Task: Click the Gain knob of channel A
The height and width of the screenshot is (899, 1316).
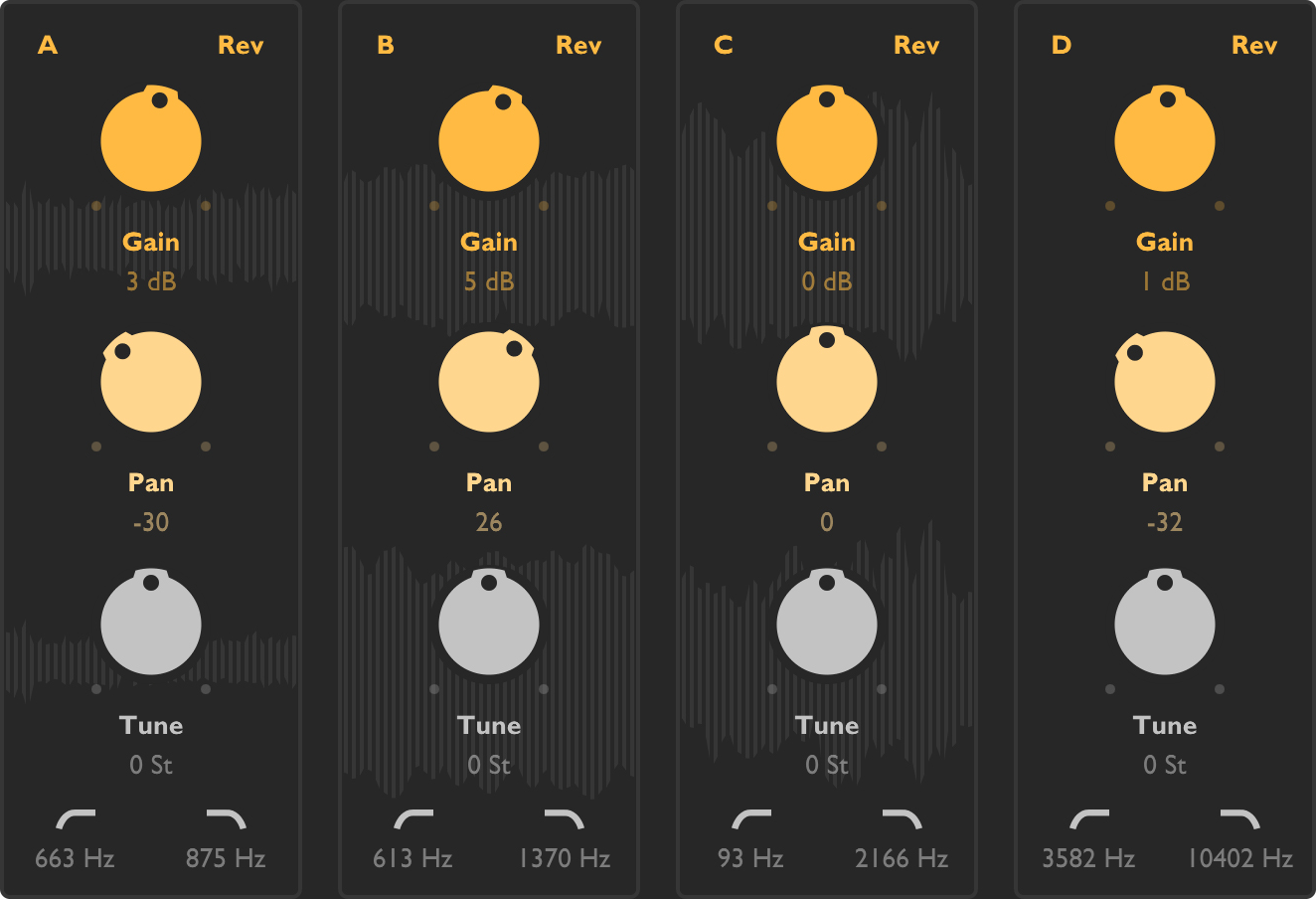Action: point(151,140)
